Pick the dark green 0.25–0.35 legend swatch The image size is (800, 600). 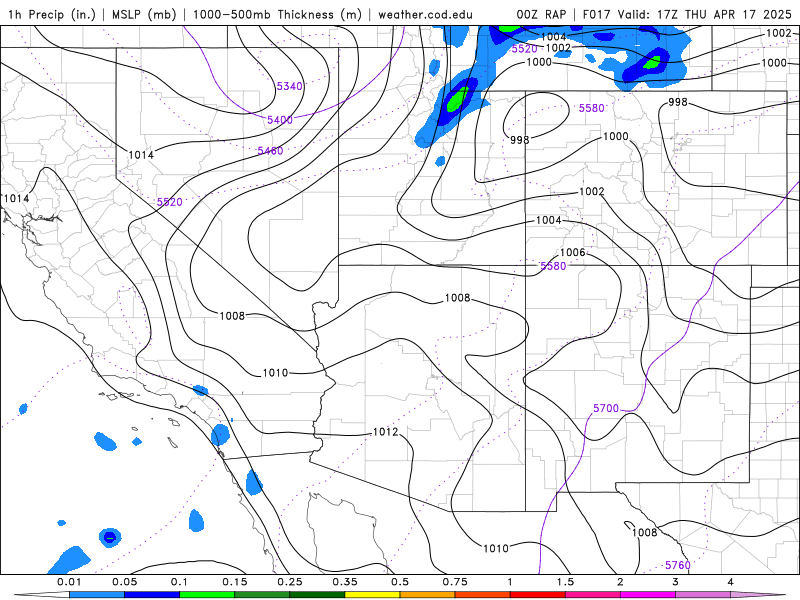coord(317,595)
